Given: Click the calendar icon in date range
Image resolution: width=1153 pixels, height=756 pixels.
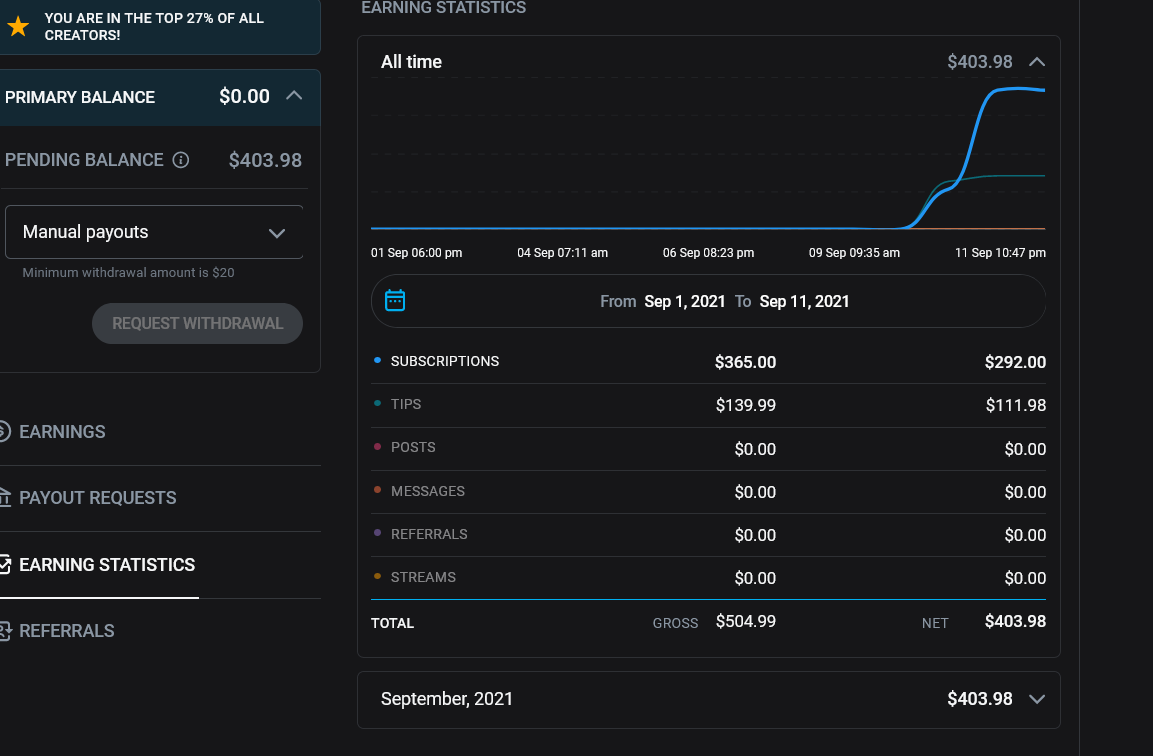Looking at the screenshot, I should tap(395, 300).
